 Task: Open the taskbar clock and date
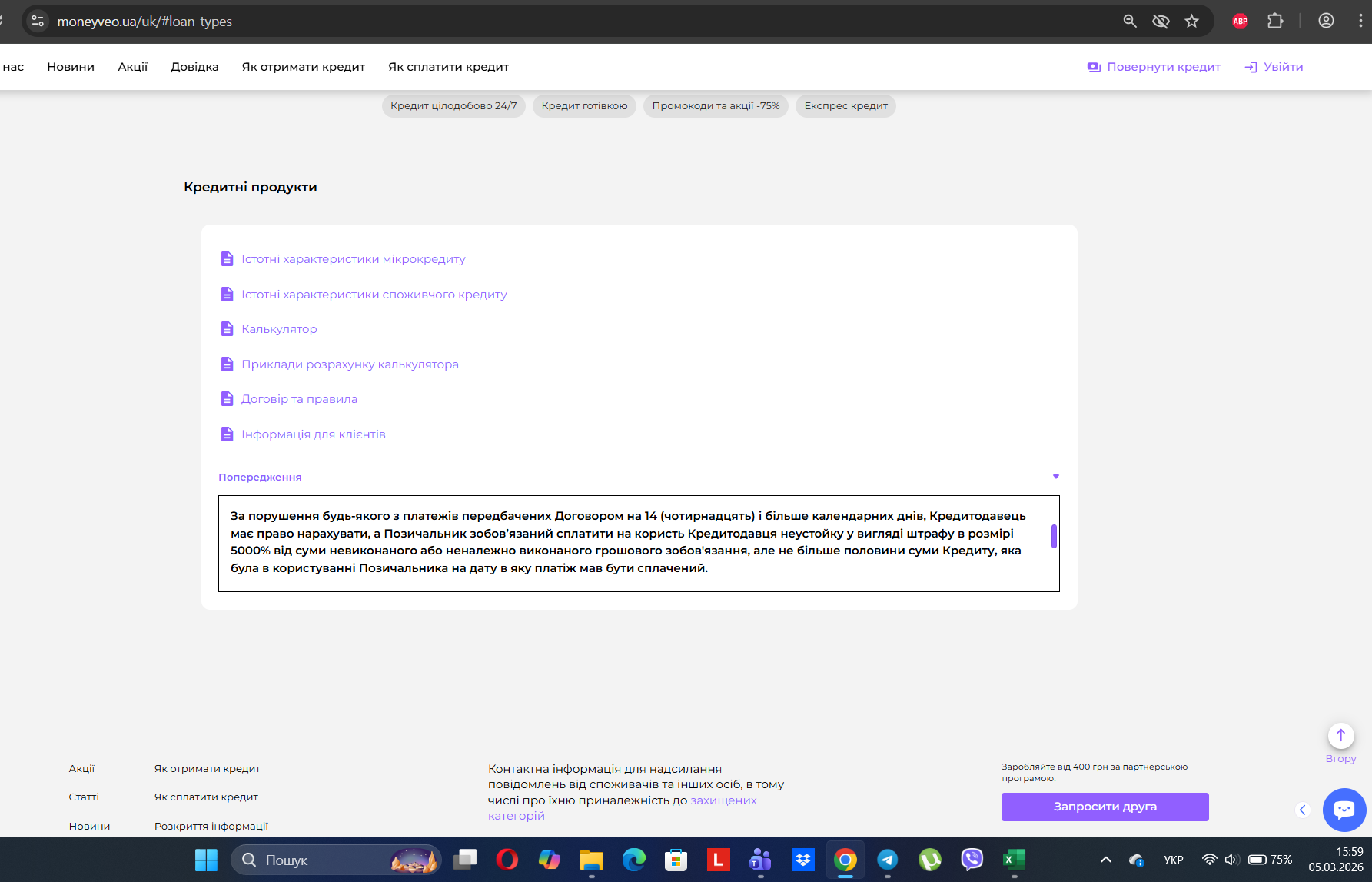pos(1336,860)
